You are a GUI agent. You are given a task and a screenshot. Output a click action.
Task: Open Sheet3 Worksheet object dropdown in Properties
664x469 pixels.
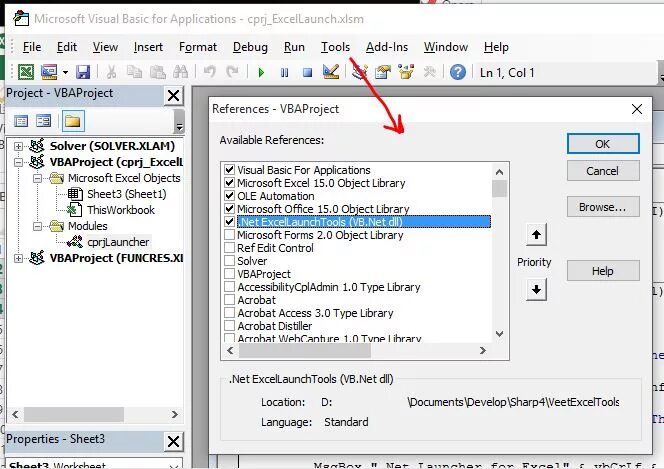pyautogui.click(x=174, y=465)
